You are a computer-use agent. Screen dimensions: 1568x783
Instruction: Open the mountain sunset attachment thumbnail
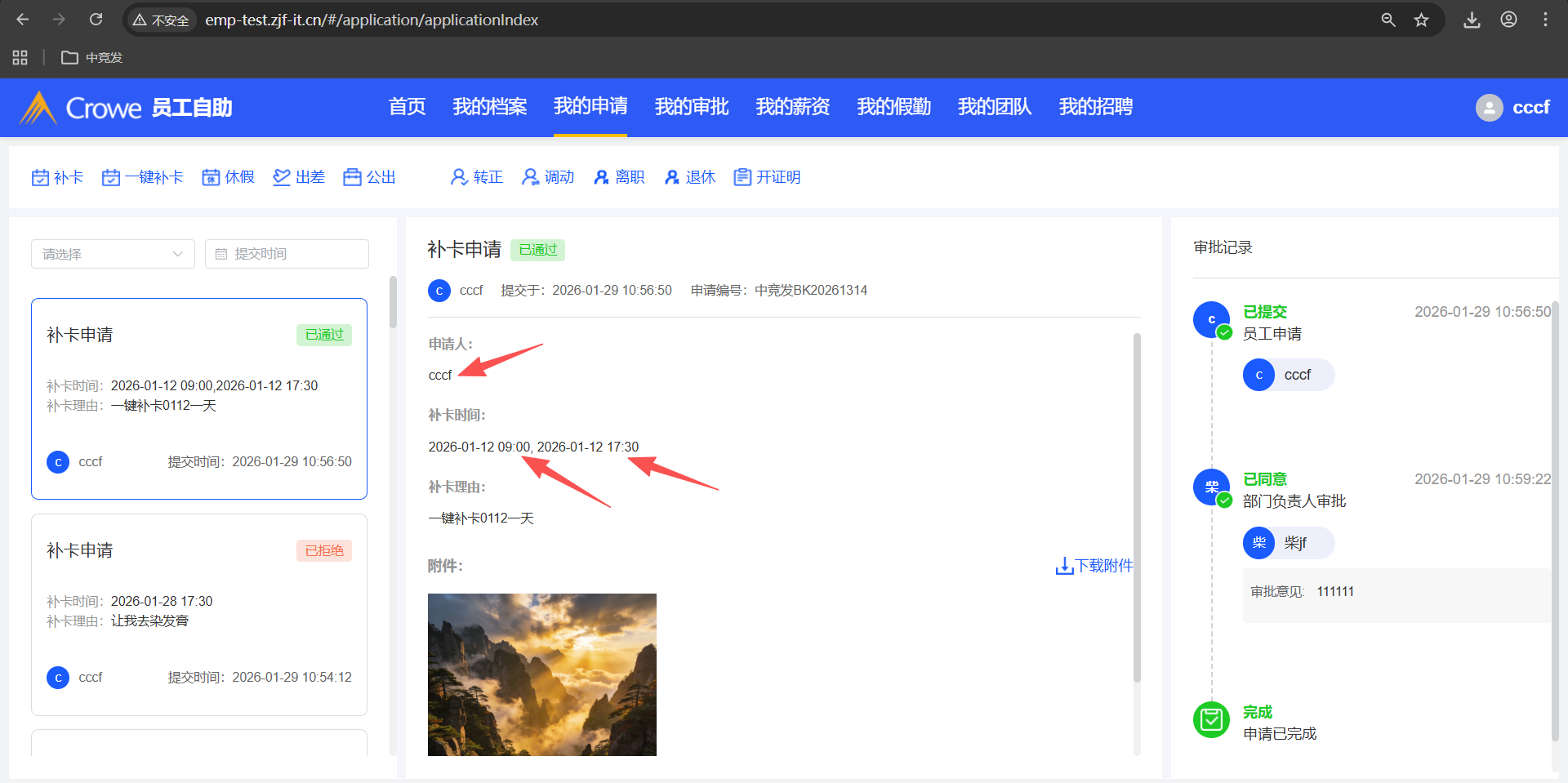pyautogui.click(x=542, y=674)
